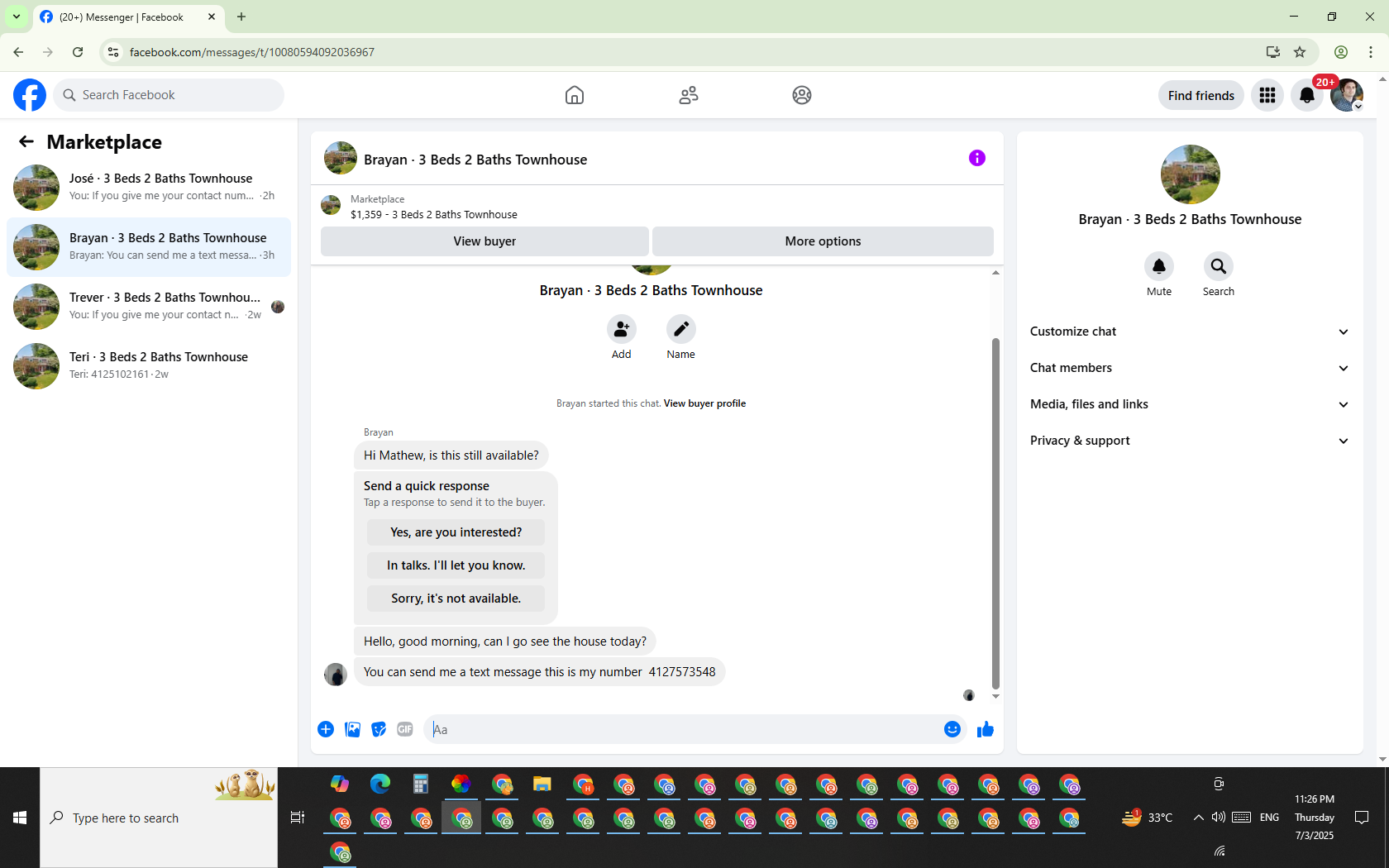
Task: Open the tab search dropdown arrow
Action: (17, 17)
